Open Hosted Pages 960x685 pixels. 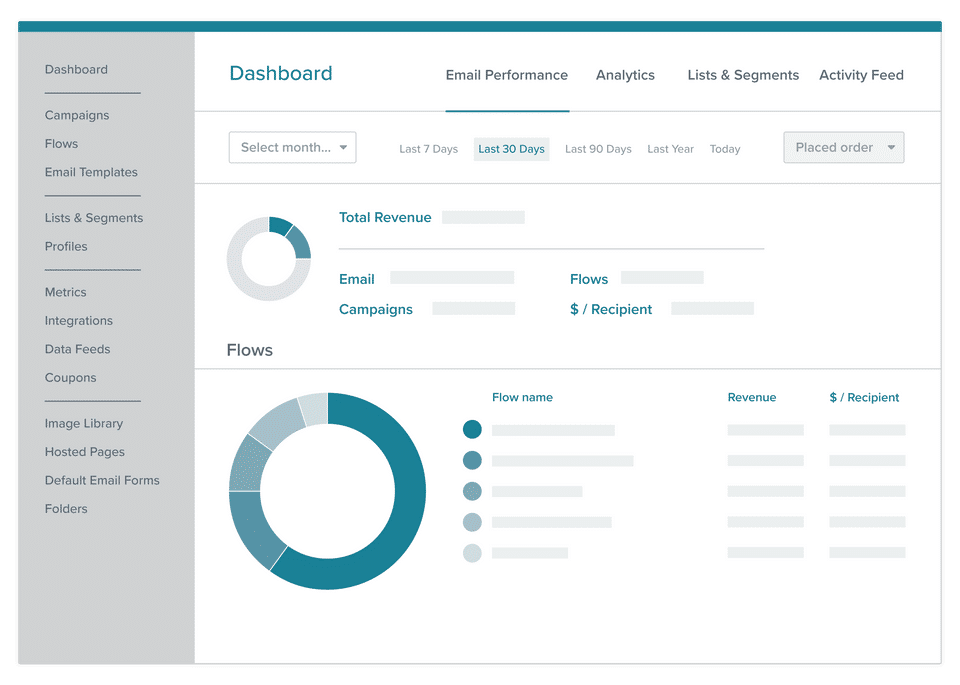coord(84,452)
